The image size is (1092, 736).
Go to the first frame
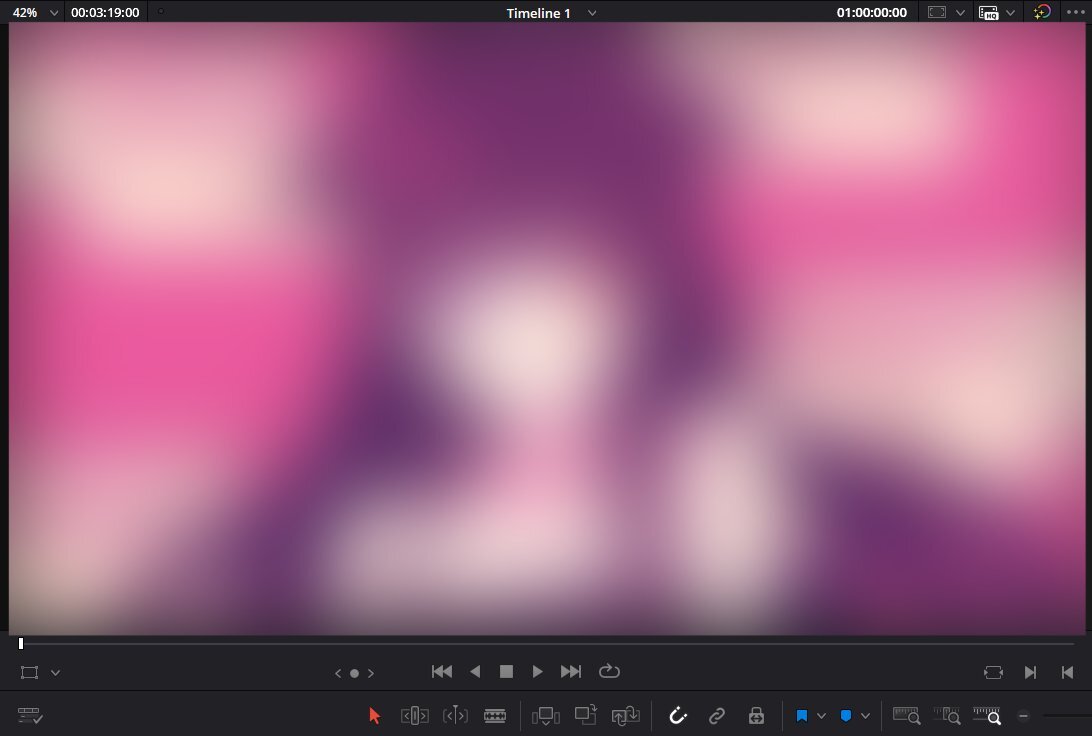click(442, 671)
